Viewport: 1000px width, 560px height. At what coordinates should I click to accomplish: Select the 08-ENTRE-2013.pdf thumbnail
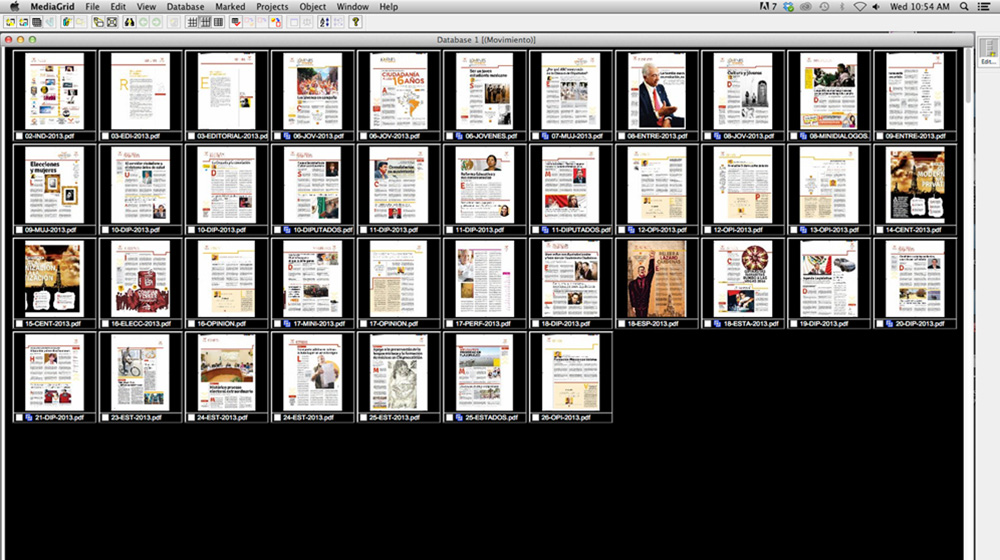point(656,91)
